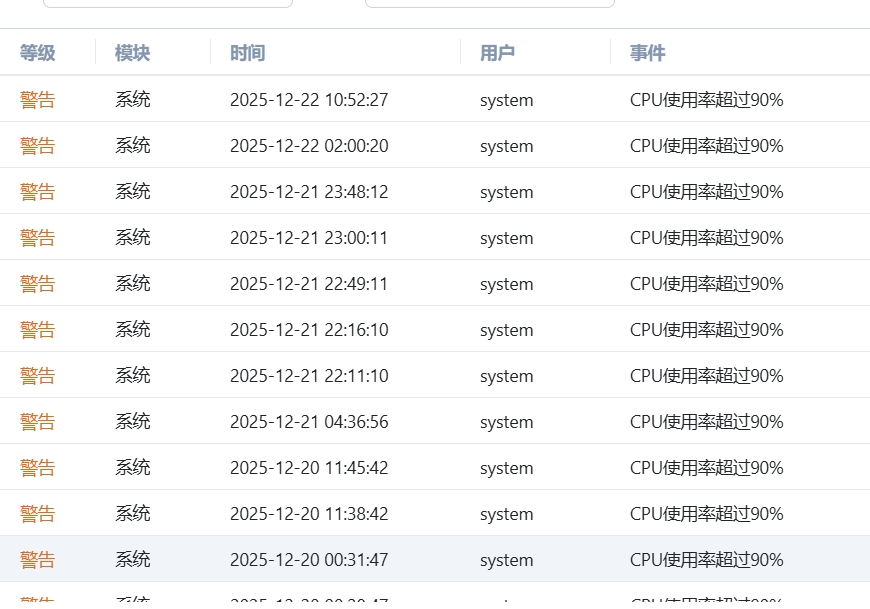The height and width of the screenshot is (609, 870).
Task: Click the 事件 column header
Action: (645, 53)
